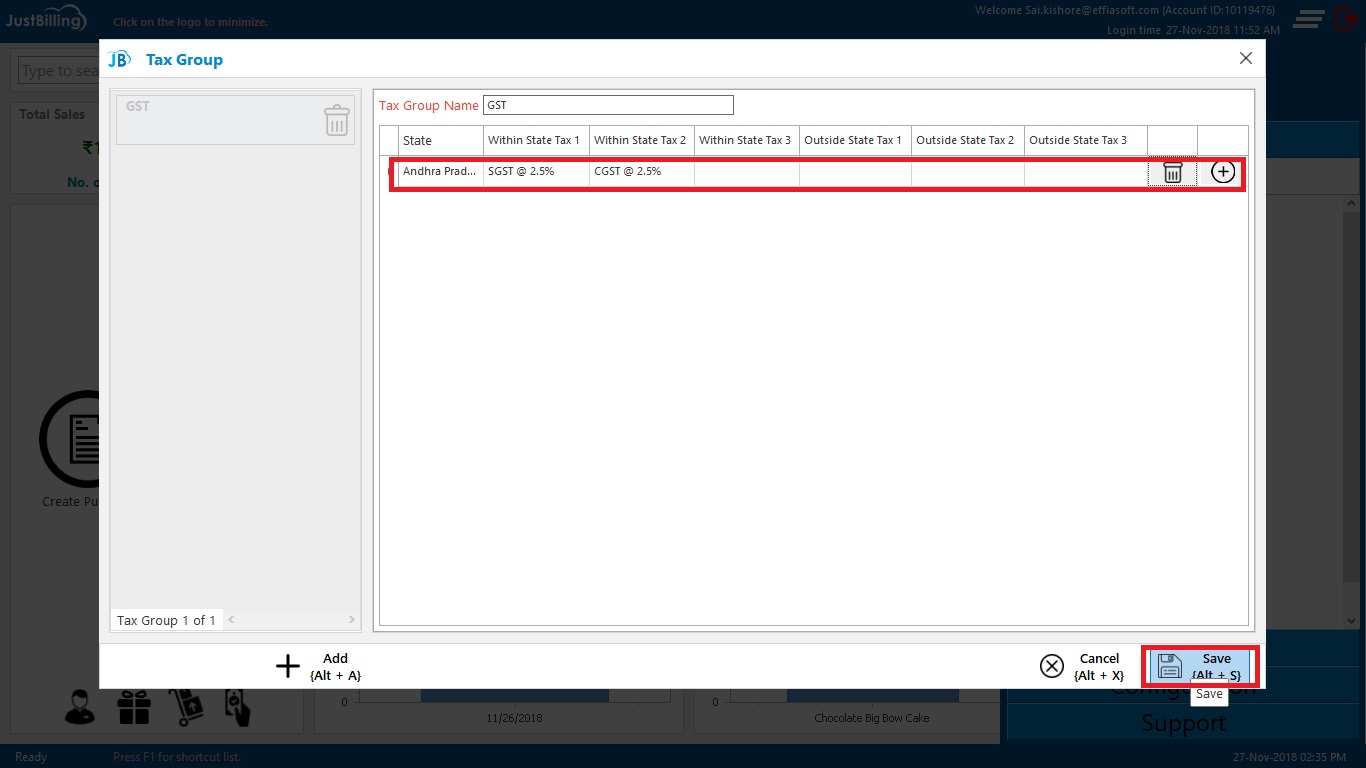
Task: Click Within State Tax 2 column header
Action: [642, 140]
